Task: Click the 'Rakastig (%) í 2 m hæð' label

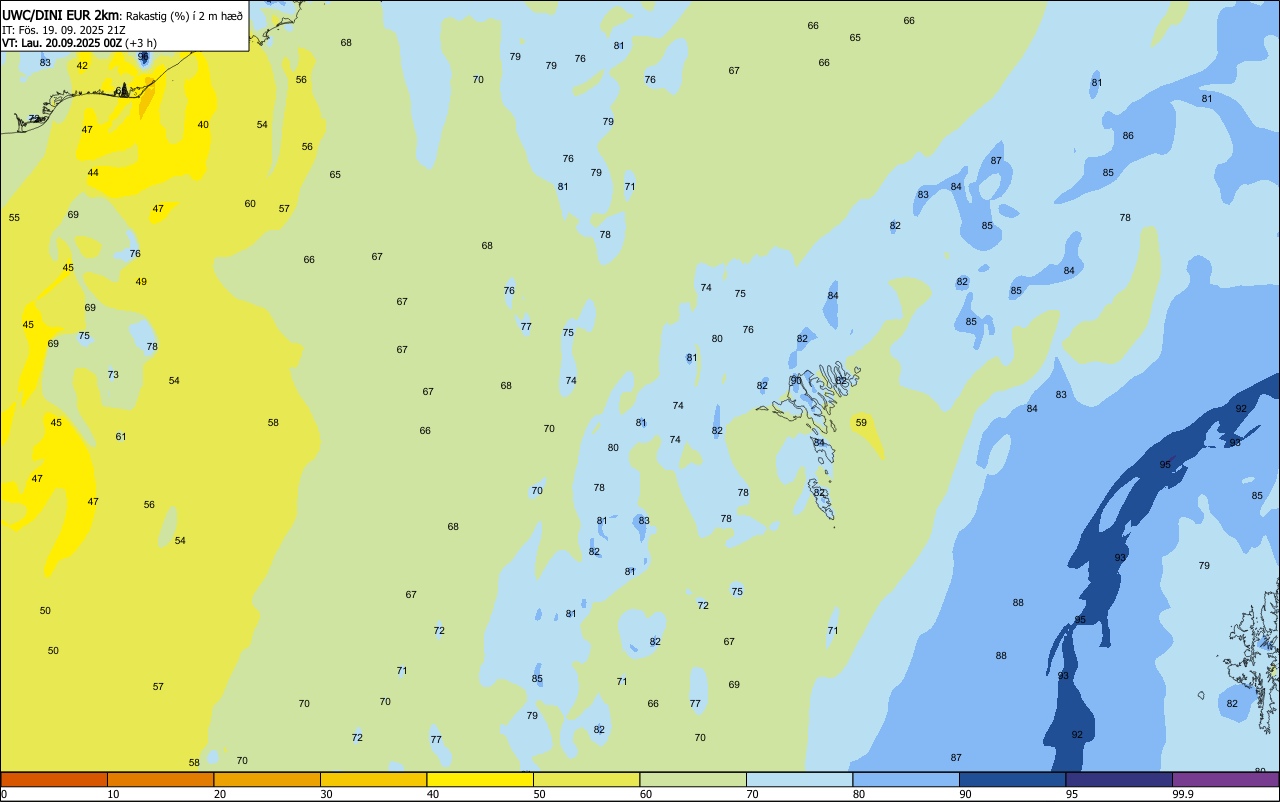Action: coord(184,16)
